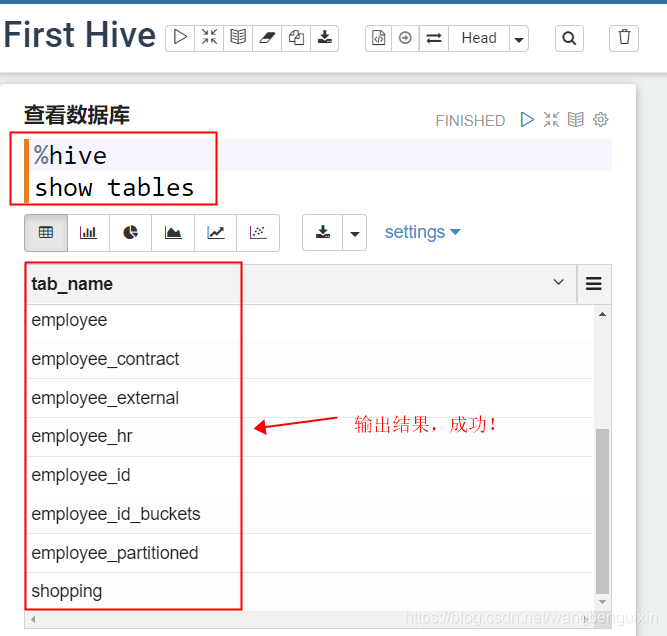Open tab_name column menu chevron

559,282
